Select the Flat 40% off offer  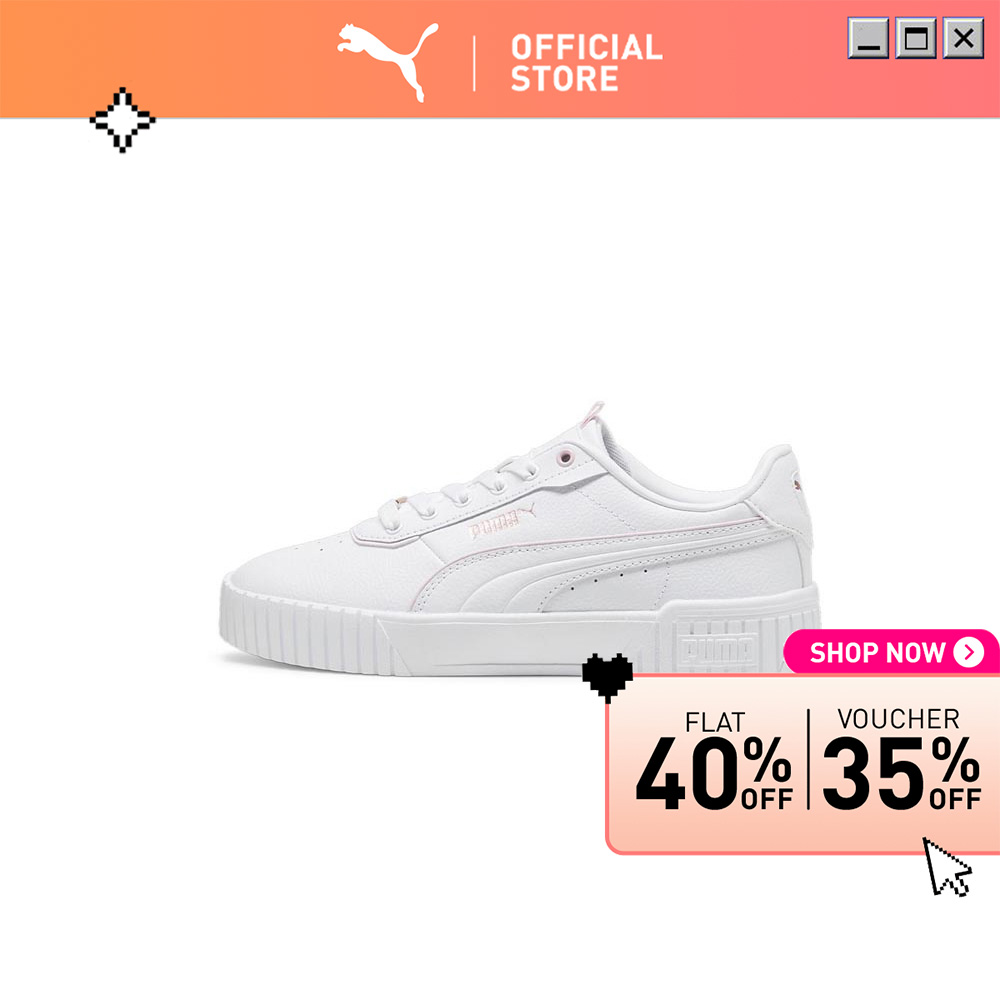[x=714, y=761]
